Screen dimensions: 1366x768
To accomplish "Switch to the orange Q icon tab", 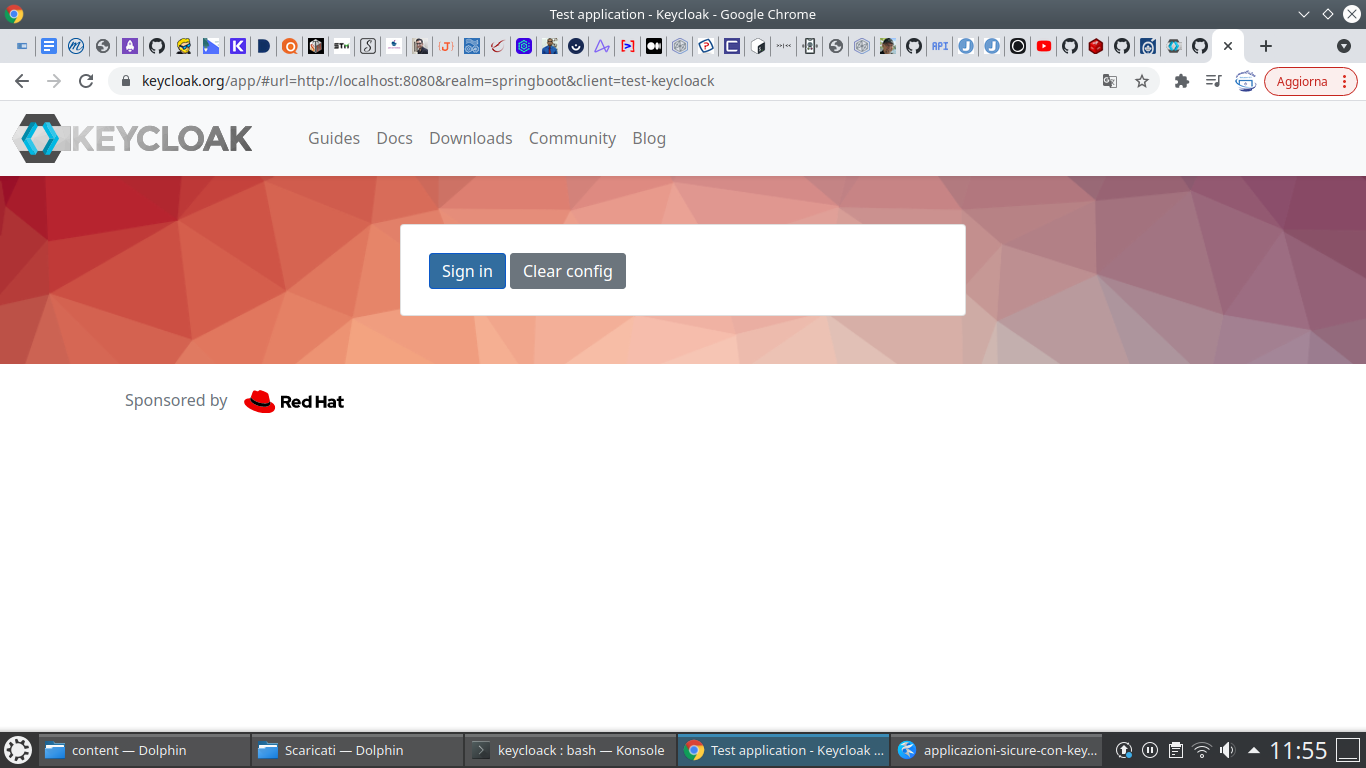I will click(x=289, y=46).
